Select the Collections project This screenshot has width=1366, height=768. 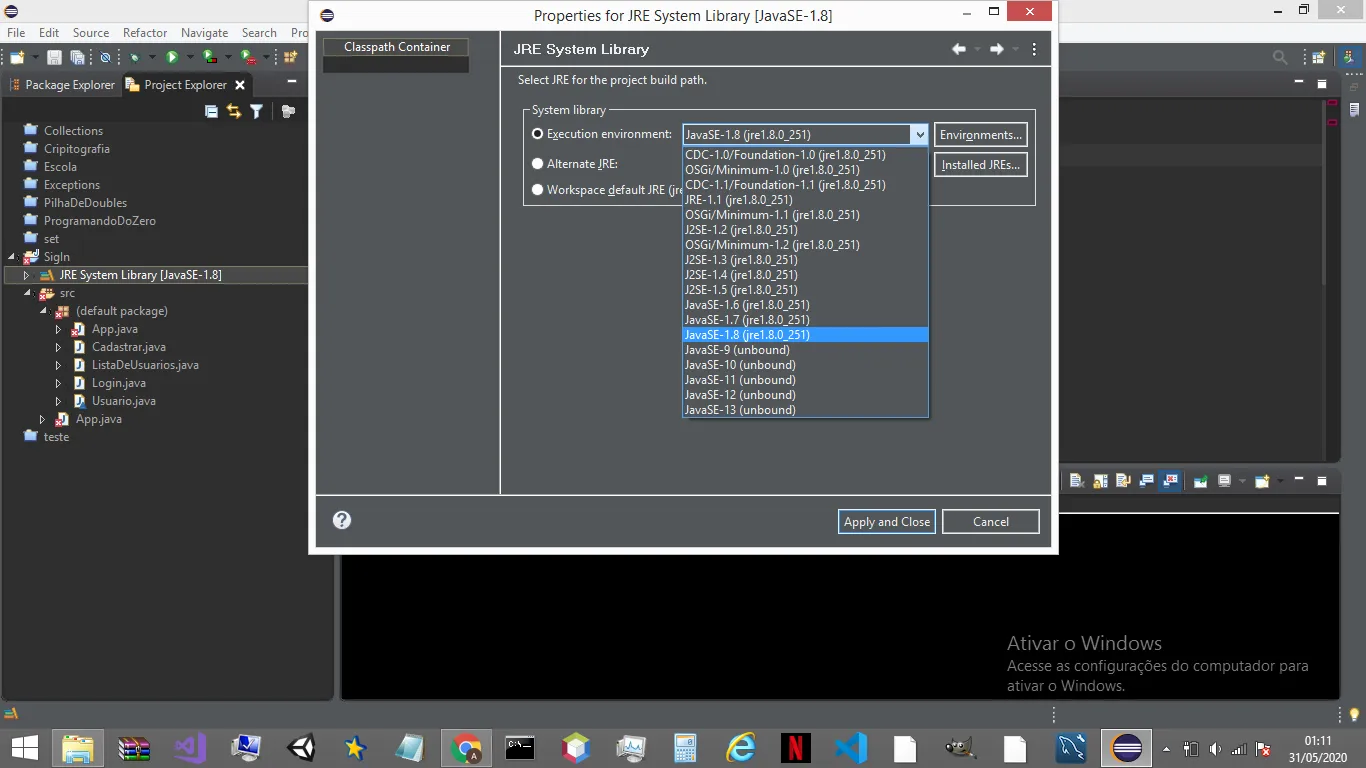pyautogui.click(x=73, y=131)
